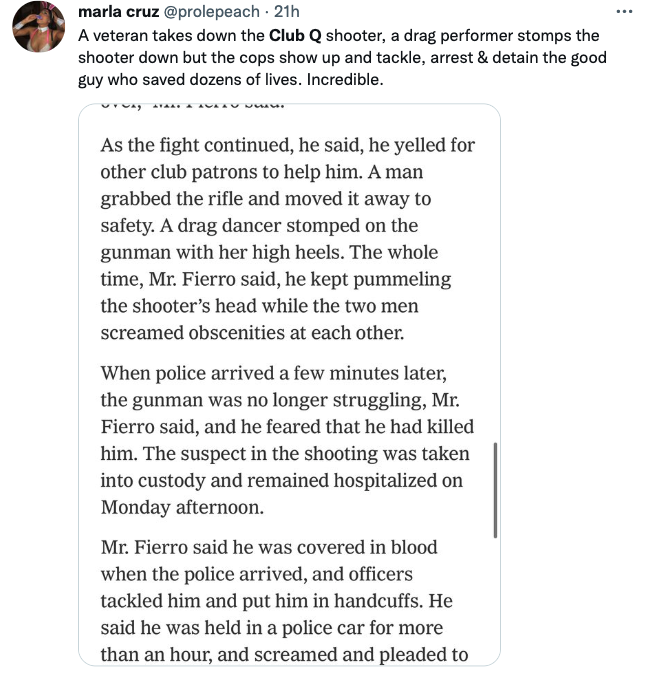
Task: Open the tweet via the 21h timestamp
Action: click(x=286, y=12)
